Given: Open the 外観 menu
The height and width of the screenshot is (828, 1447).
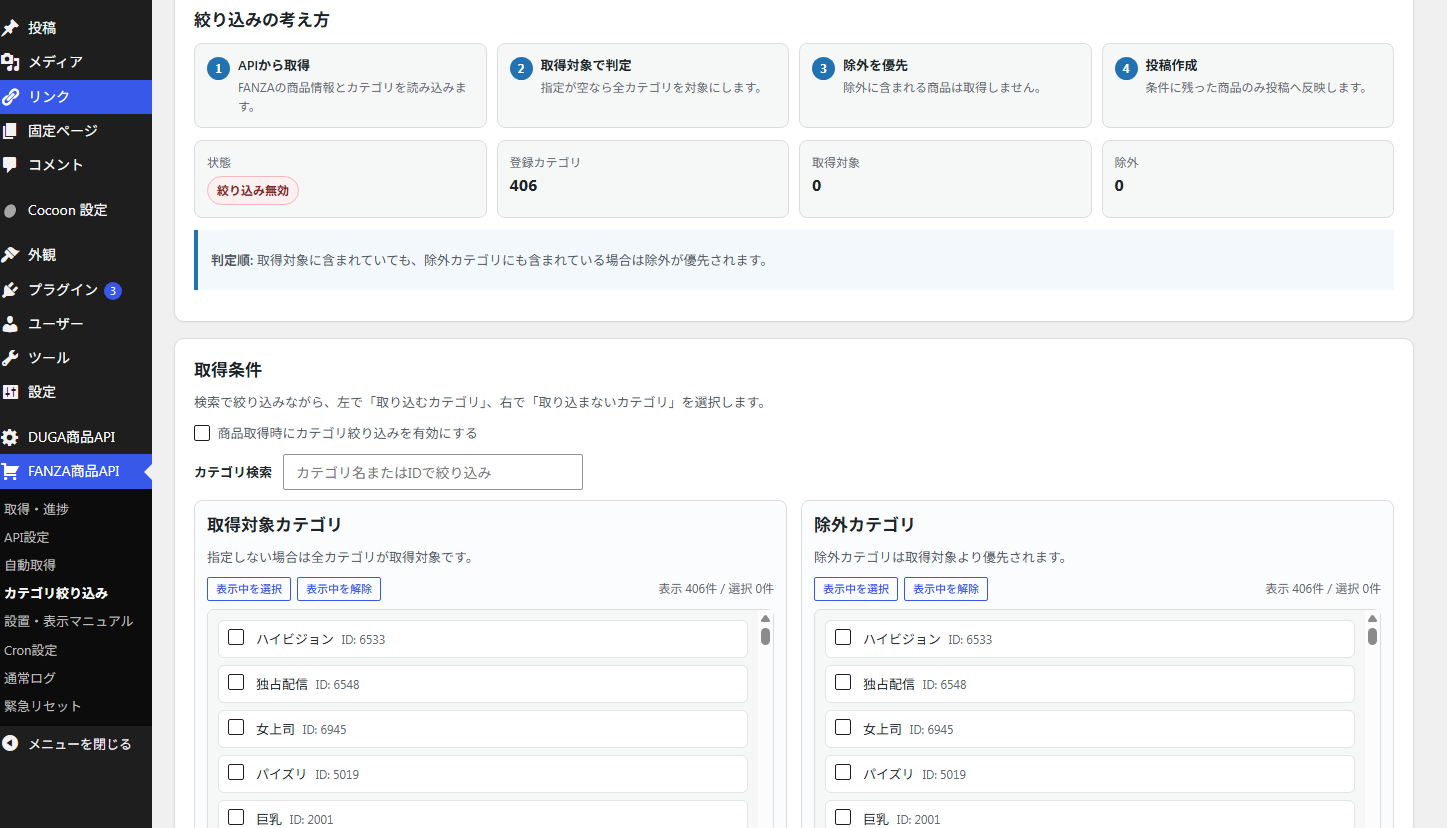Looking at the screenshot, I should click(x=76, y=255).
